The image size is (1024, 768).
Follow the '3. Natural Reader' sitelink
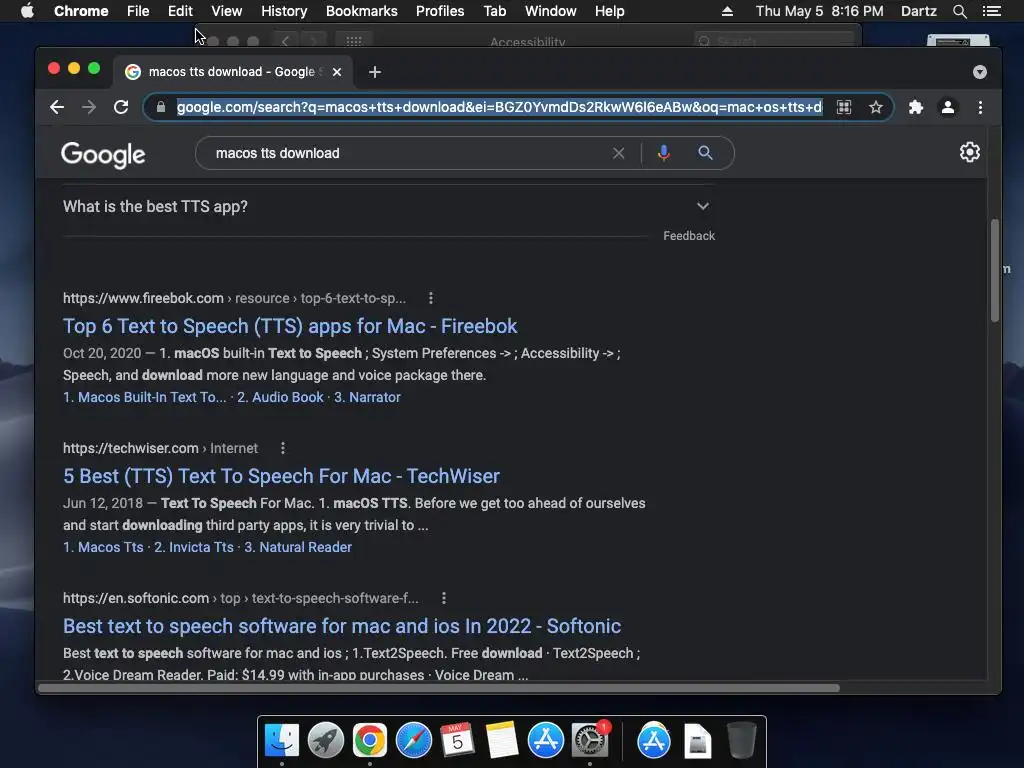tap(298, 547)
